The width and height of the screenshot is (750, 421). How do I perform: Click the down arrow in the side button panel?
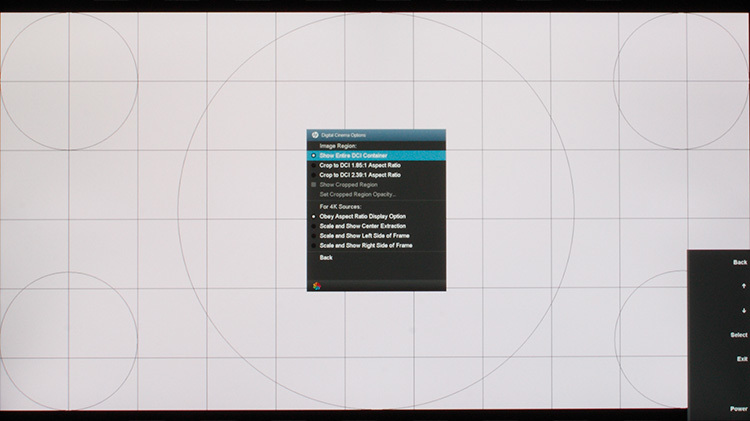point(744,310)
